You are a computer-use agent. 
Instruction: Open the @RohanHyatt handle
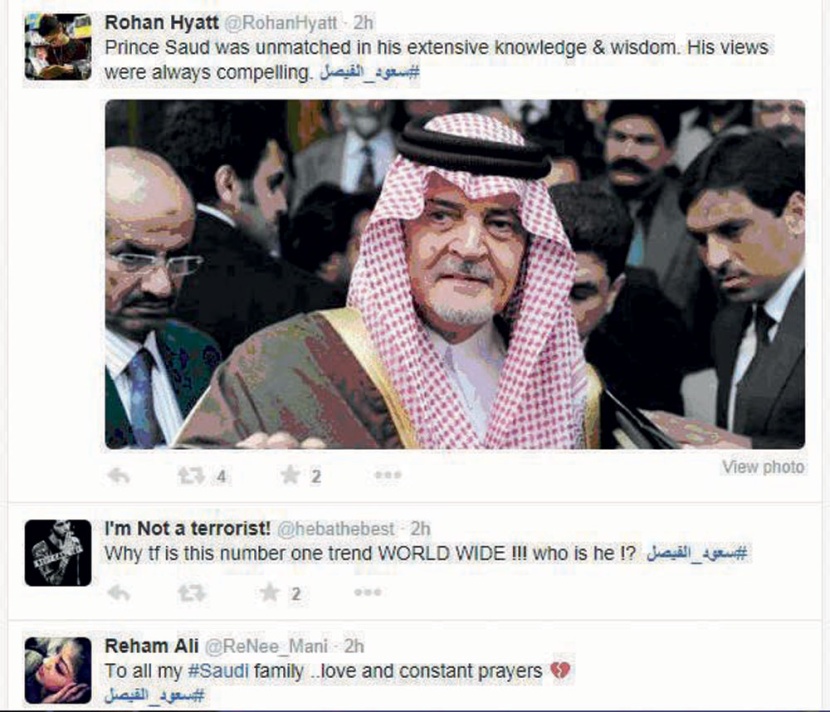(x=281, y=23)
